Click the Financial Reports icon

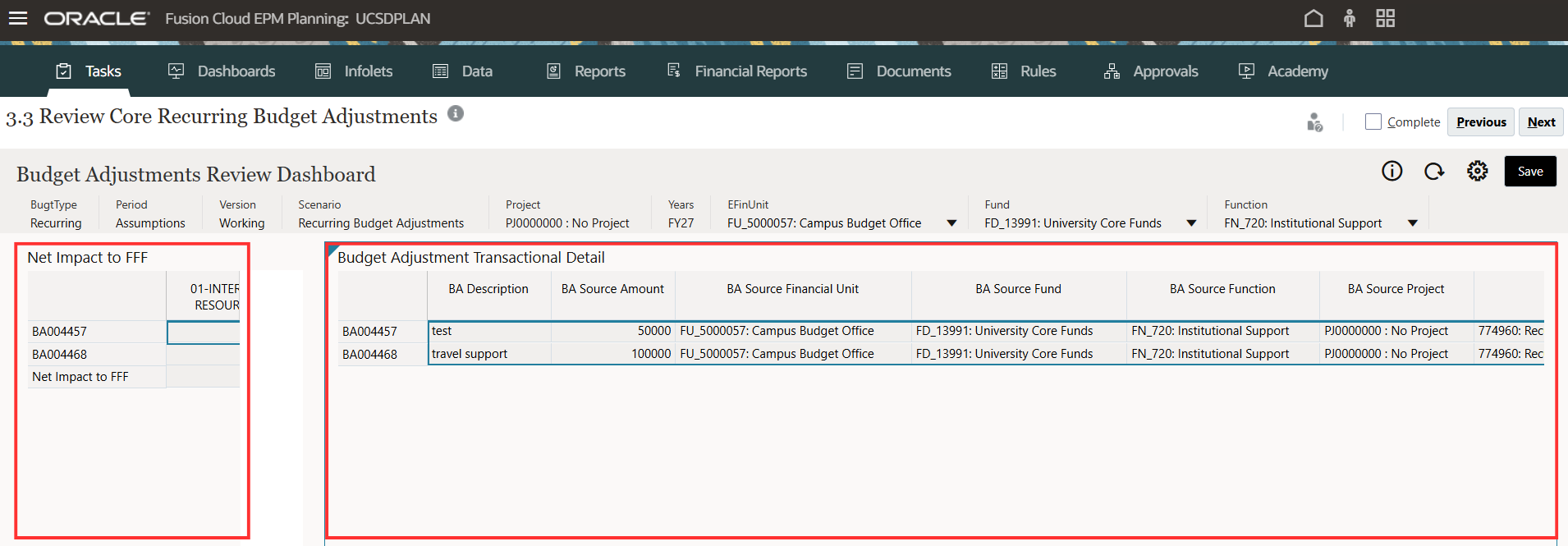coord(673,71)
